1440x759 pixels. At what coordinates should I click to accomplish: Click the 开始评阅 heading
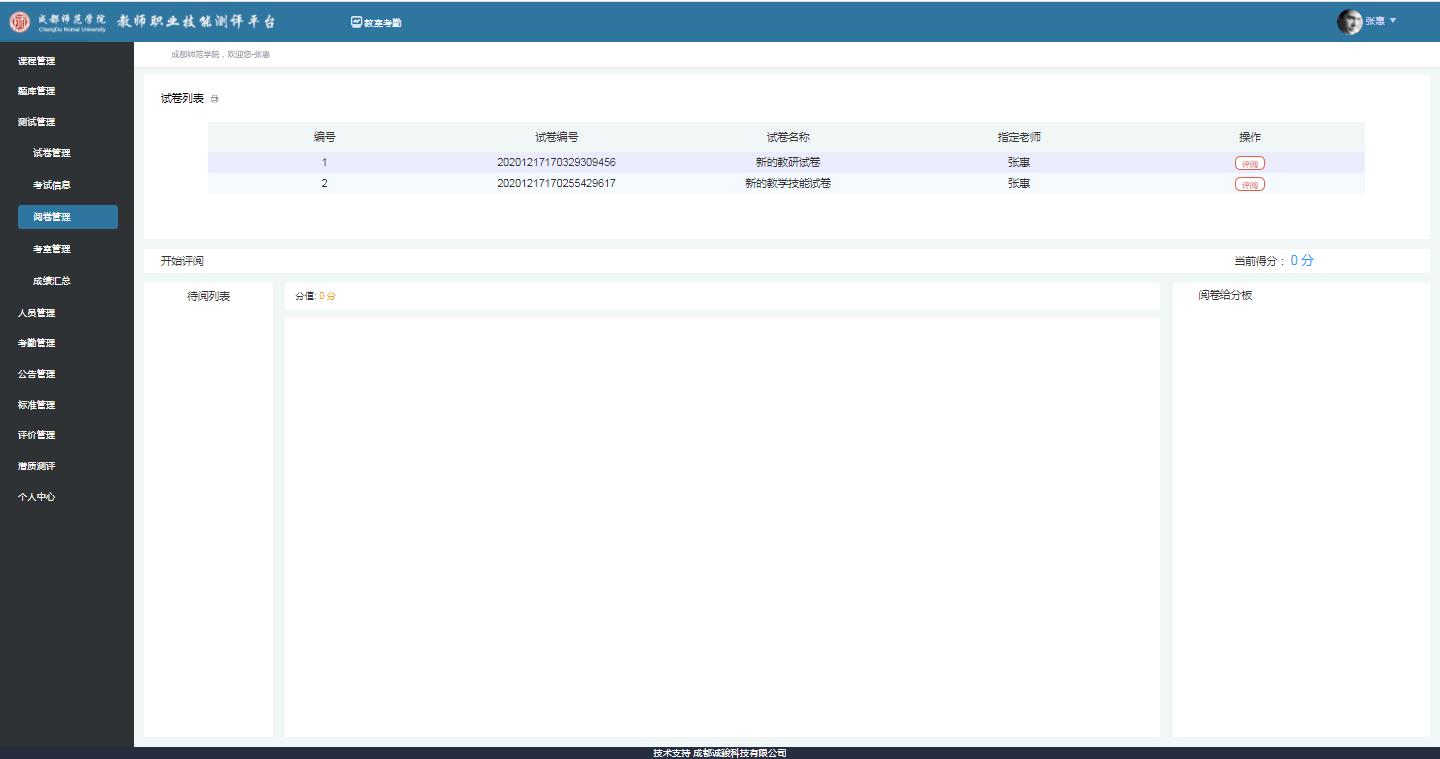point(182,261)
